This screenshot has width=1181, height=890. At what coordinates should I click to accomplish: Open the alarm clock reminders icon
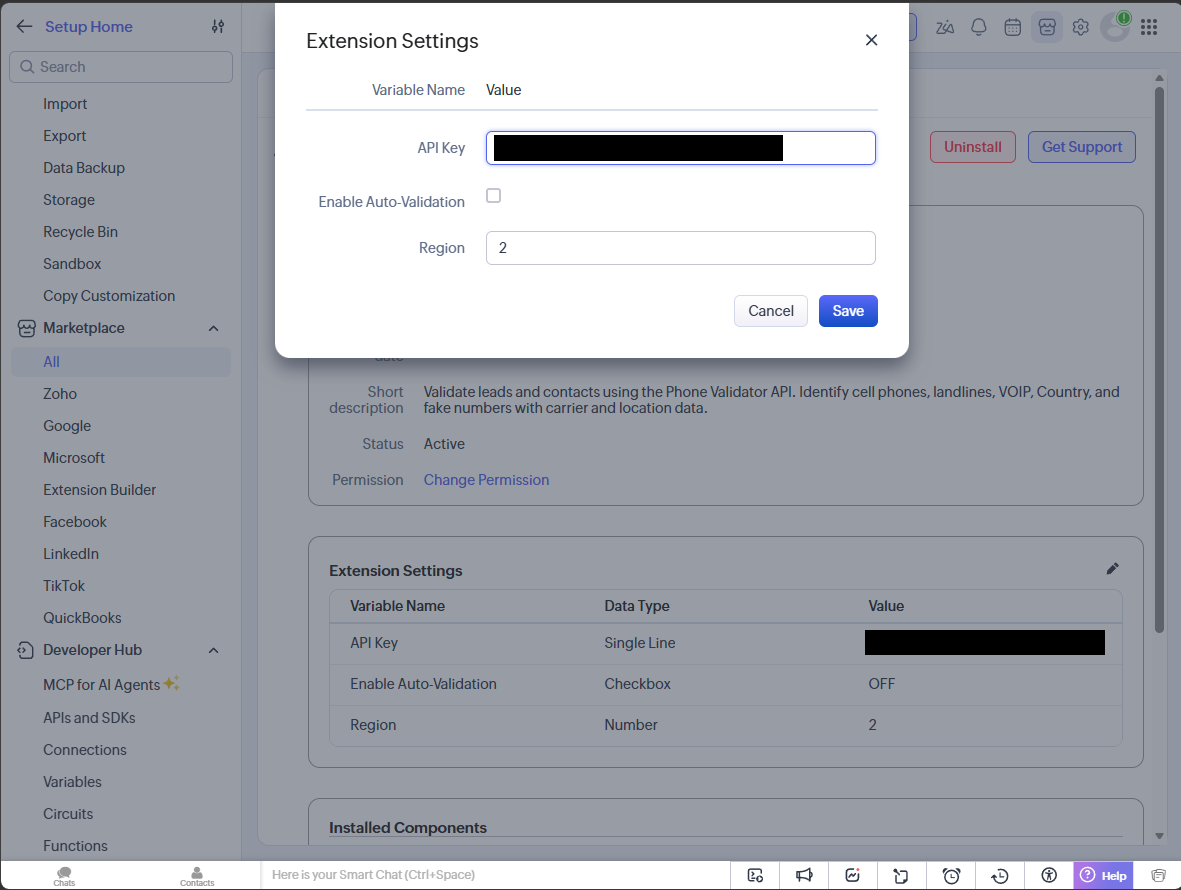coord(951,875)
